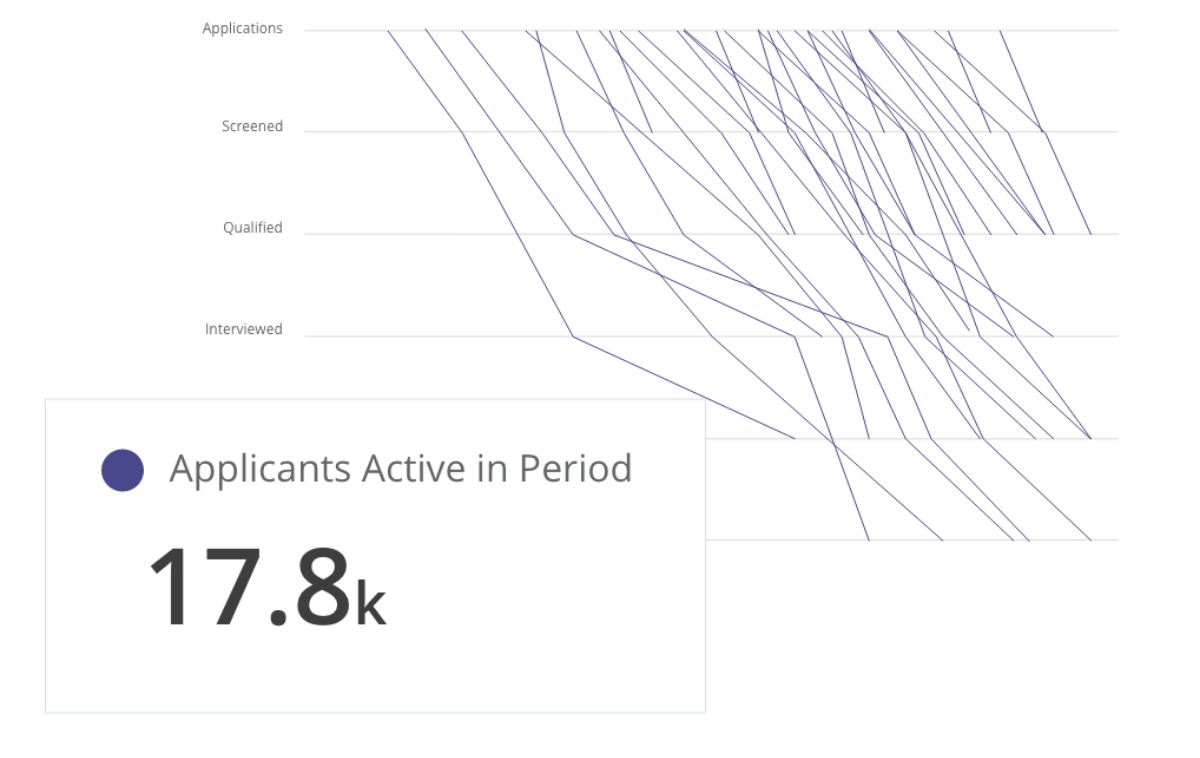1200x758 pixels.
Task: Click Qualified gridline left of the funnel lines
Action: pyautogui.click(x=435, y=234)
